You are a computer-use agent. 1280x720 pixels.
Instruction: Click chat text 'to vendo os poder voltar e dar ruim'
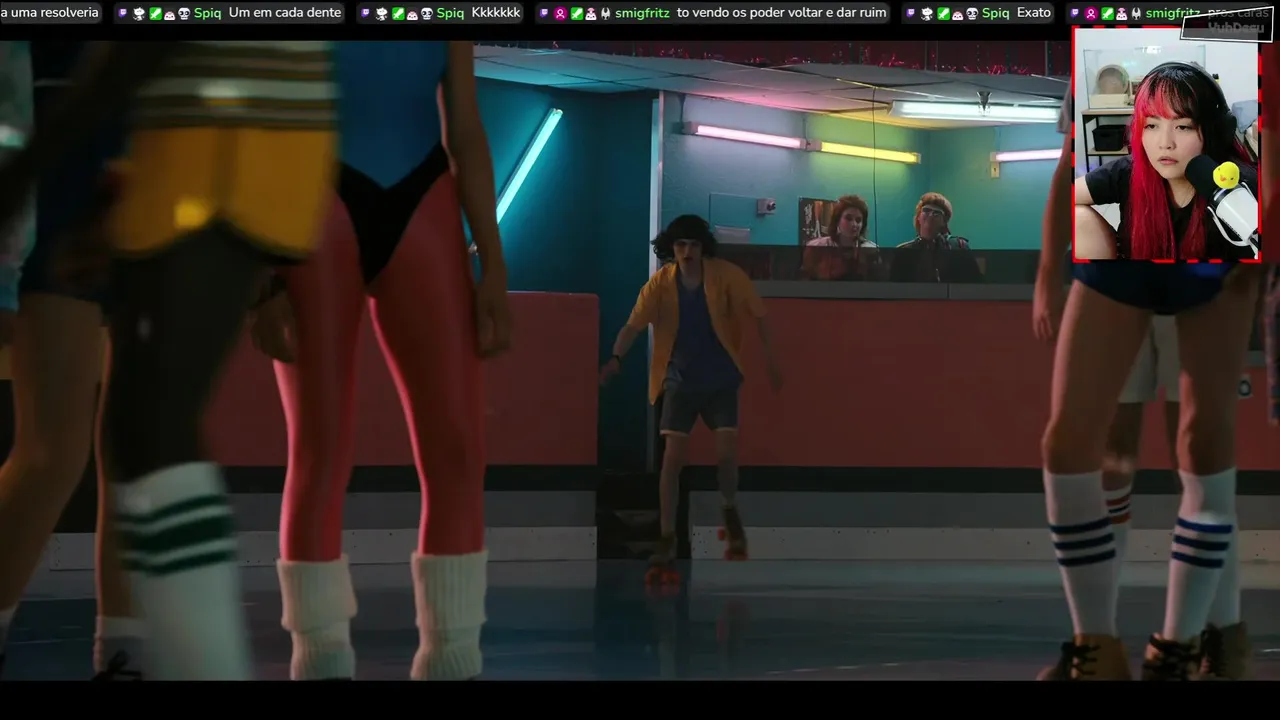pyautogui.click(x=782, y=13)
